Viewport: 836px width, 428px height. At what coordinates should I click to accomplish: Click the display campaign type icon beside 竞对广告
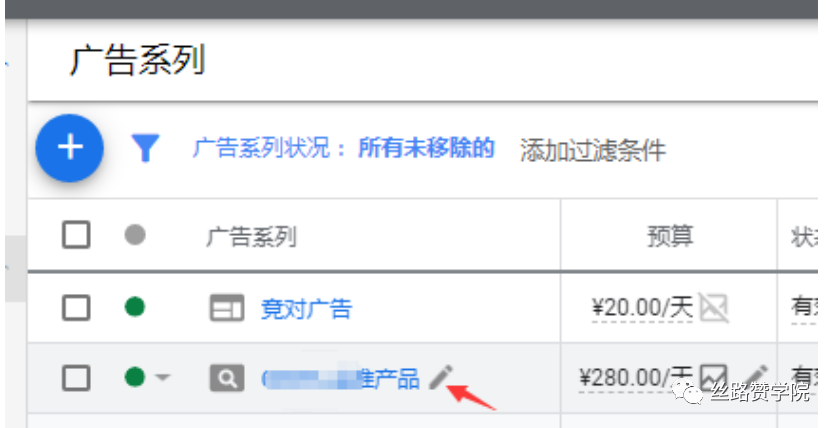click(x=227, y=308)
